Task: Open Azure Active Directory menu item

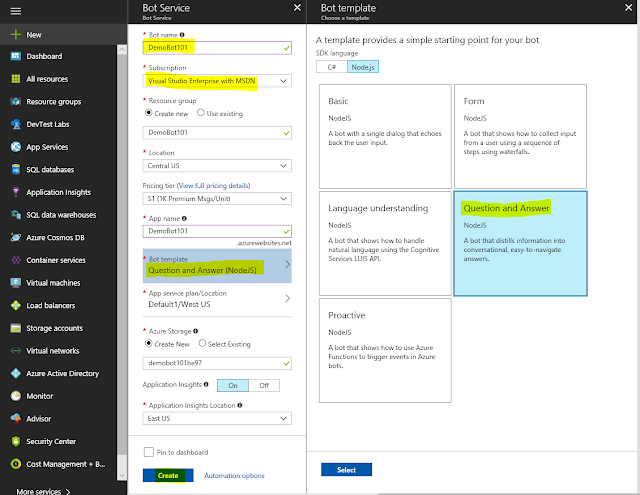Action: 58,373
